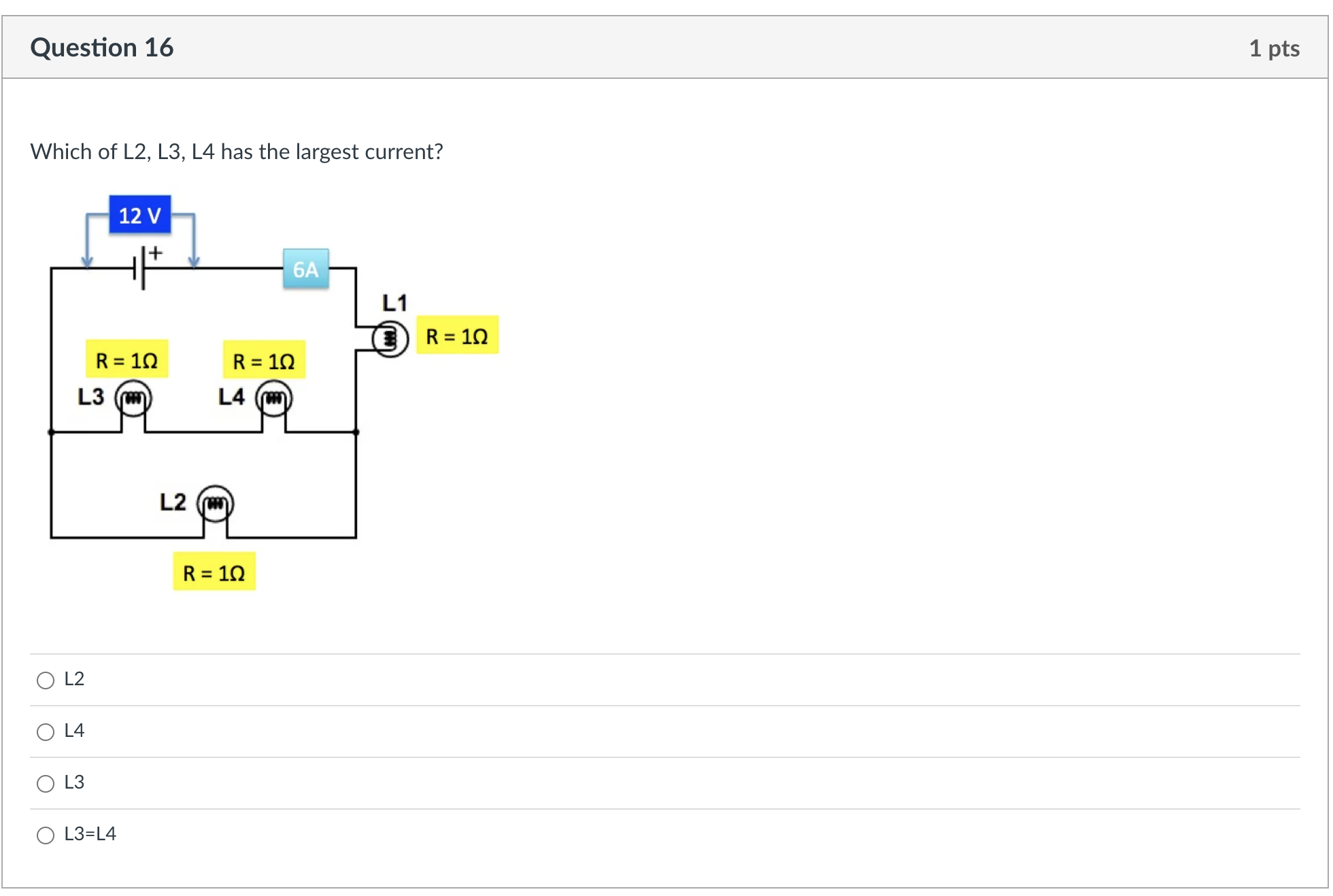The height and width of the screenshot is (896, 1333).
Task: Select the L3=L4 answer radio button
Action: (45, 835)
